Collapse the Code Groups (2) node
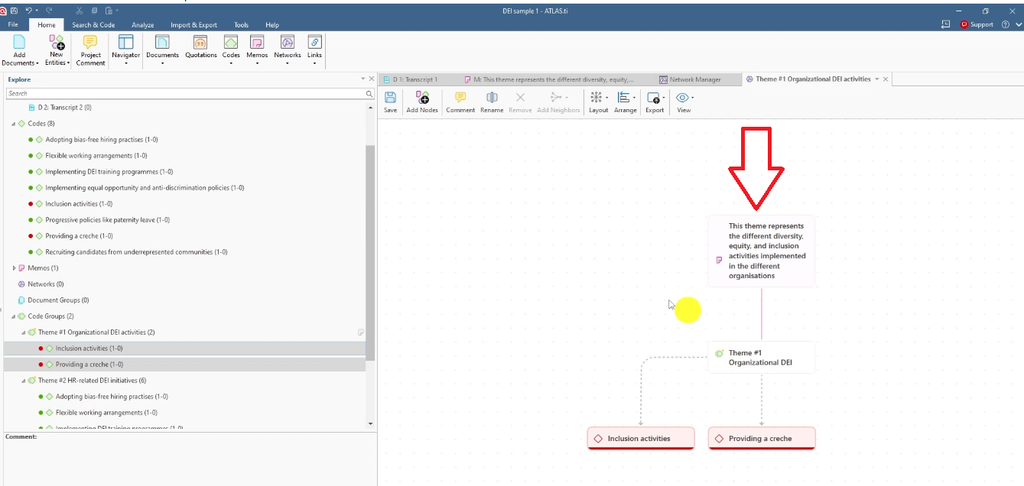Image resolution: width=1024 pixels, height=486 pixels. point(14,316)
